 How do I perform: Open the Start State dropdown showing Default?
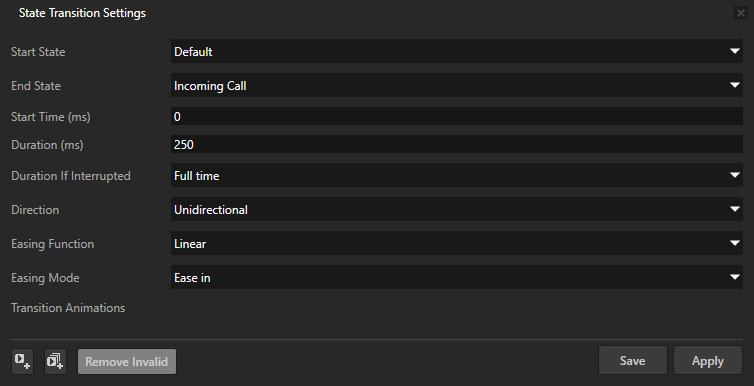[457, 51]
